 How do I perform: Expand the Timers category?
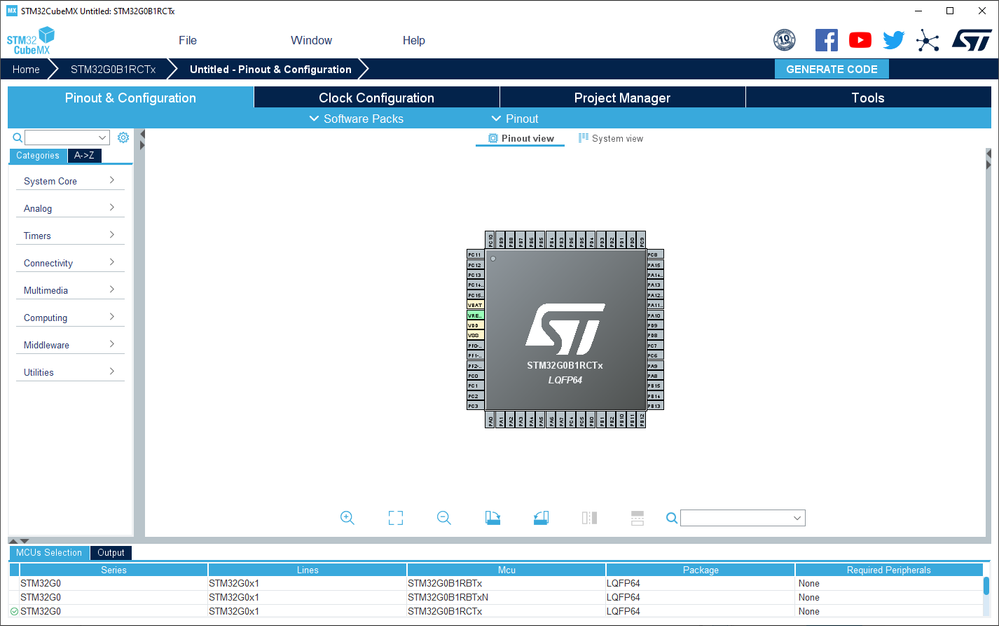pos(70,236)
